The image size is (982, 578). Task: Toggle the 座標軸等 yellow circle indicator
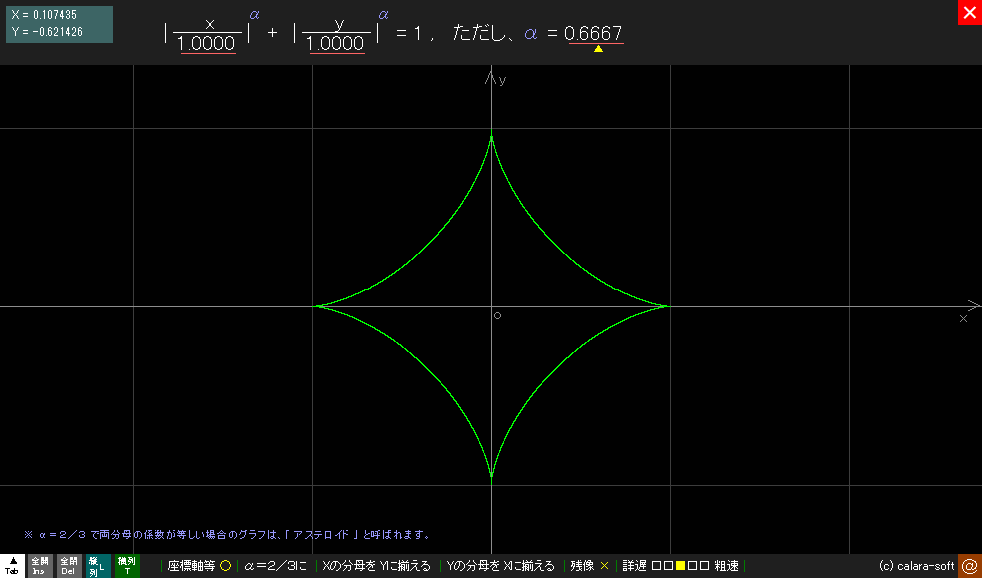(225, 566)
